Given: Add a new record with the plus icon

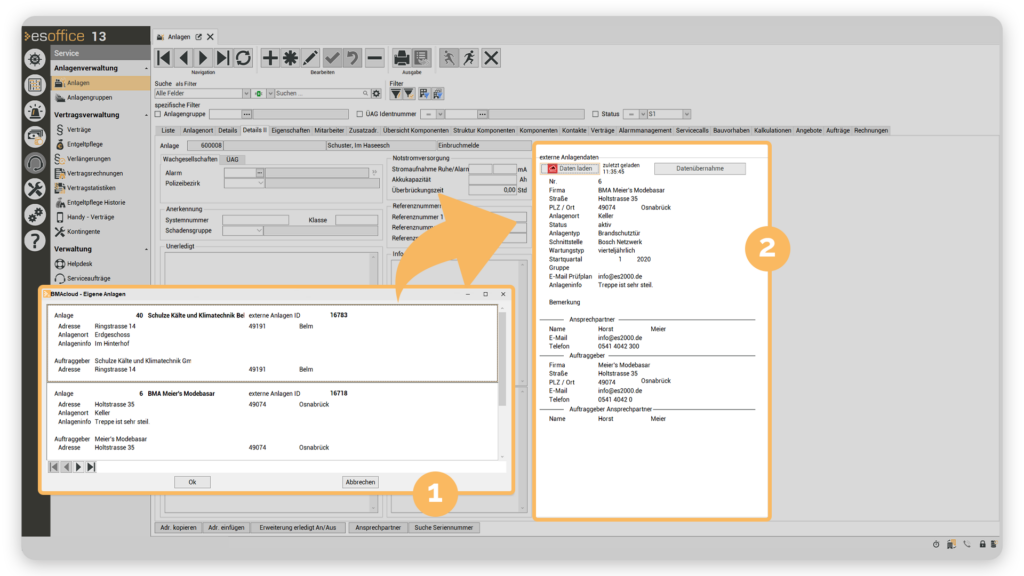Looking at the screenshot, I should [270, 58].
